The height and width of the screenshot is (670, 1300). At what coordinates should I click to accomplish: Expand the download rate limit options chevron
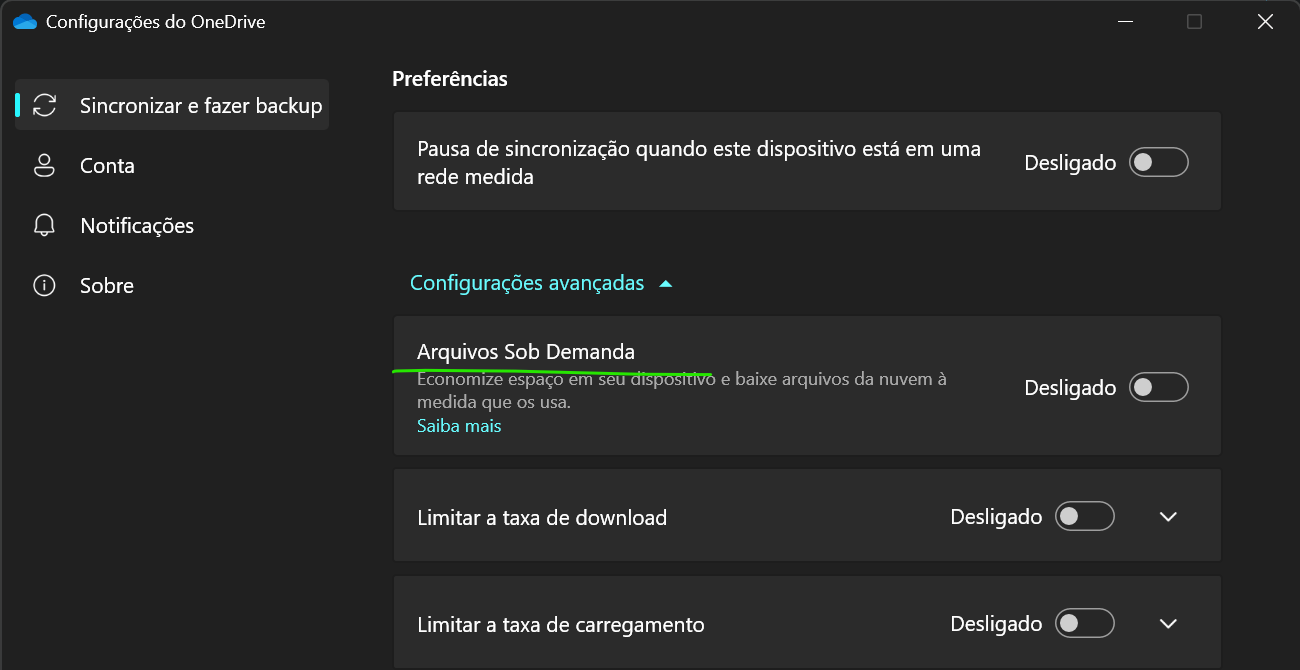(1168, 517)
